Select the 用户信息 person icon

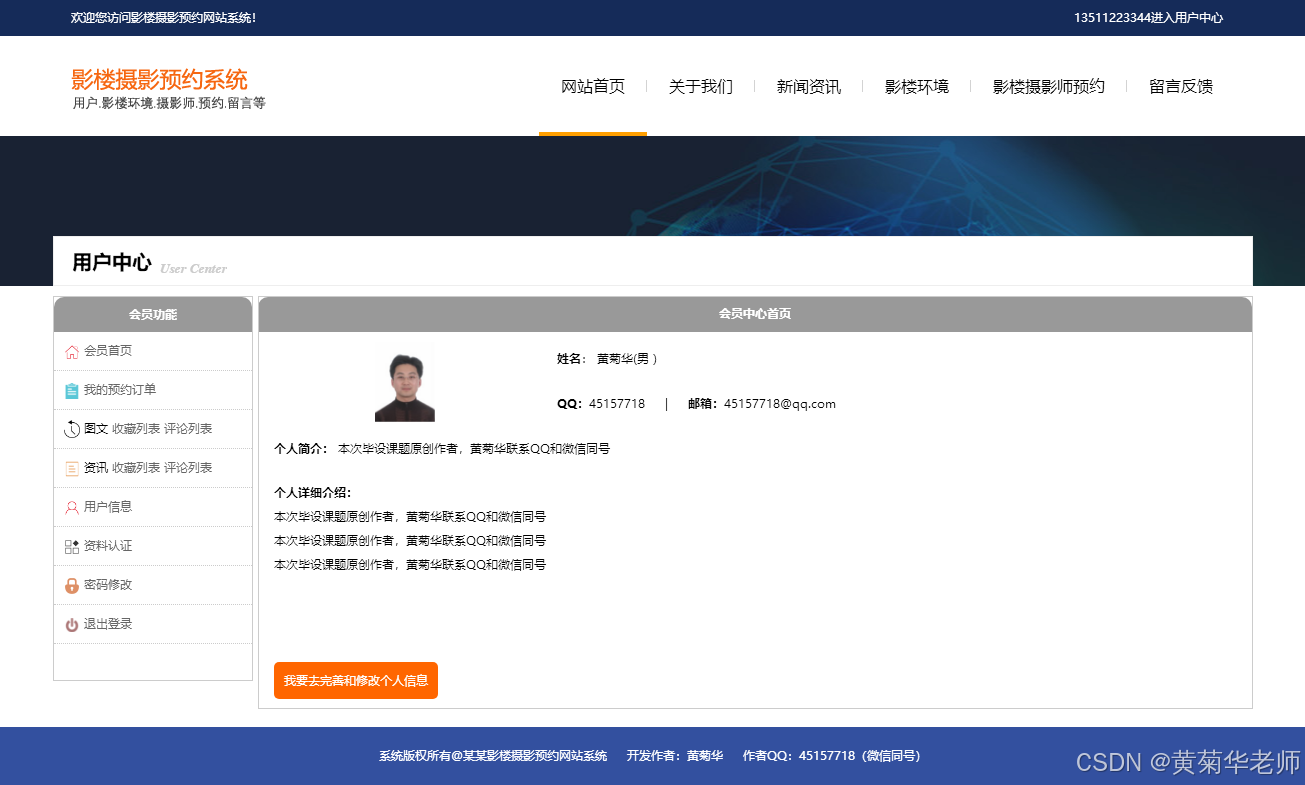click(x=70, y=507)
